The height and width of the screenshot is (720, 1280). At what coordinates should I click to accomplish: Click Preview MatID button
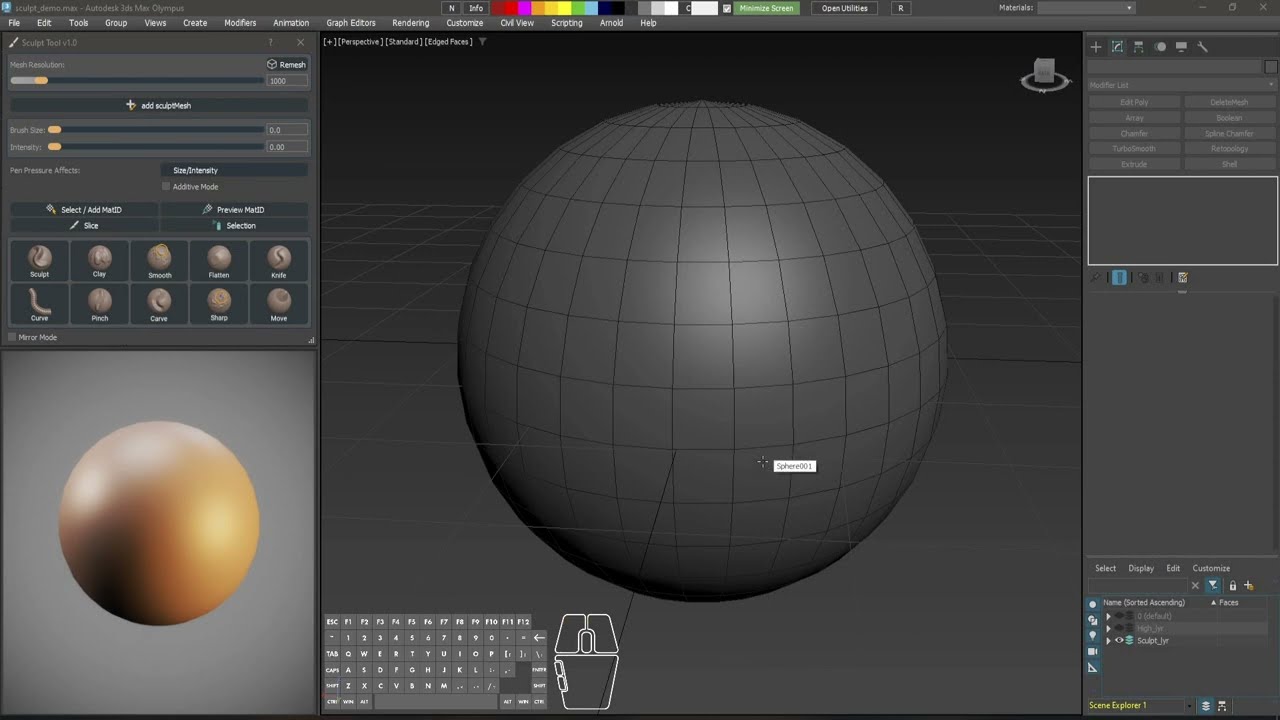click(234, 210)
